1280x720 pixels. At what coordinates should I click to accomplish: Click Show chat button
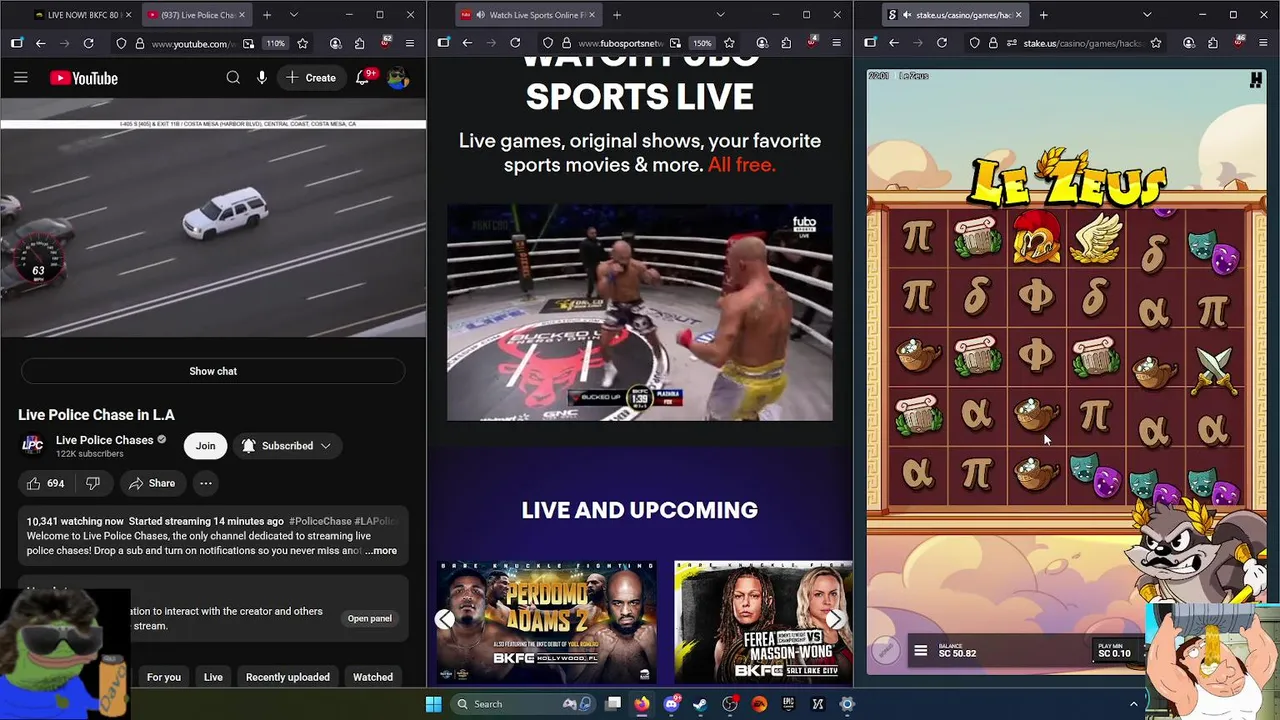pos(213,371)
